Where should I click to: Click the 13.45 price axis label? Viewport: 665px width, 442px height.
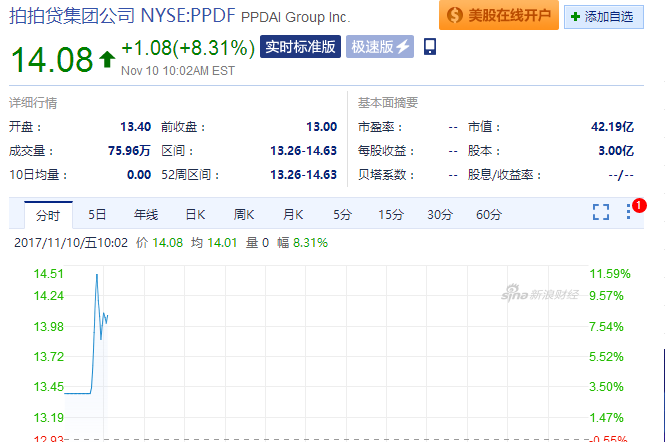[48, 387]
